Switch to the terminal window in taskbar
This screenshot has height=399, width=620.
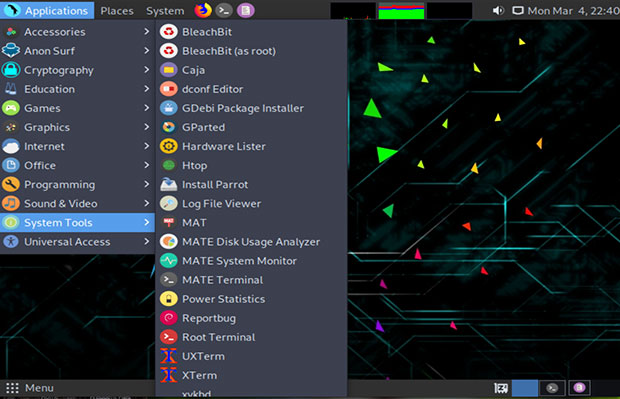click(552, 388)
